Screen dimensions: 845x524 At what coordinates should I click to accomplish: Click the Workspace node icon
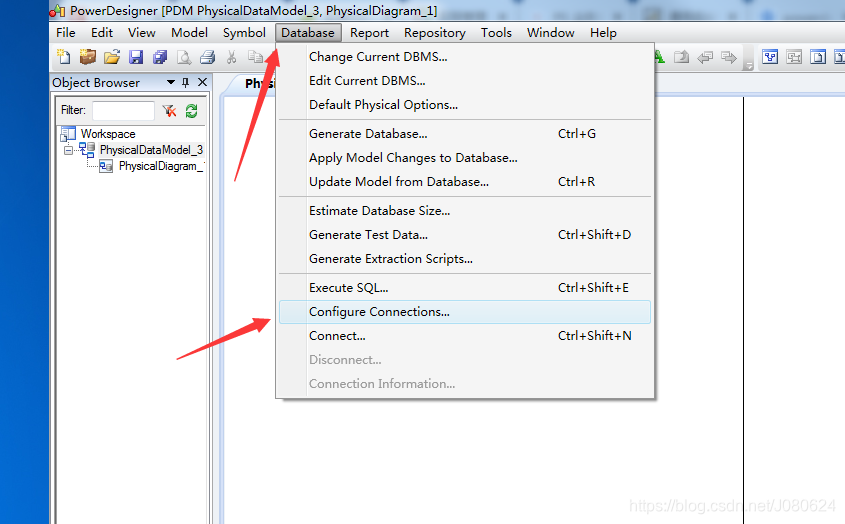click(x=68, y=133)
